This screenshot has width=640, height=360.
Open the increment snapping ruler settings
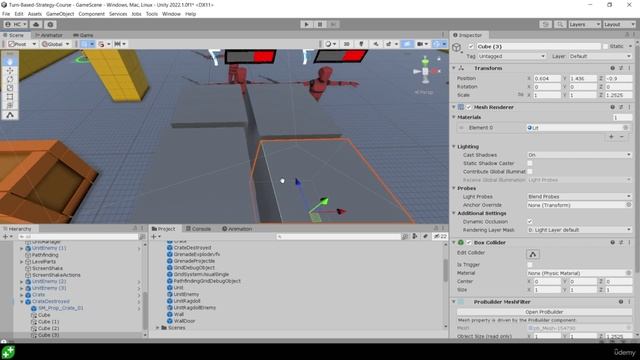click(x=120, y=44)
